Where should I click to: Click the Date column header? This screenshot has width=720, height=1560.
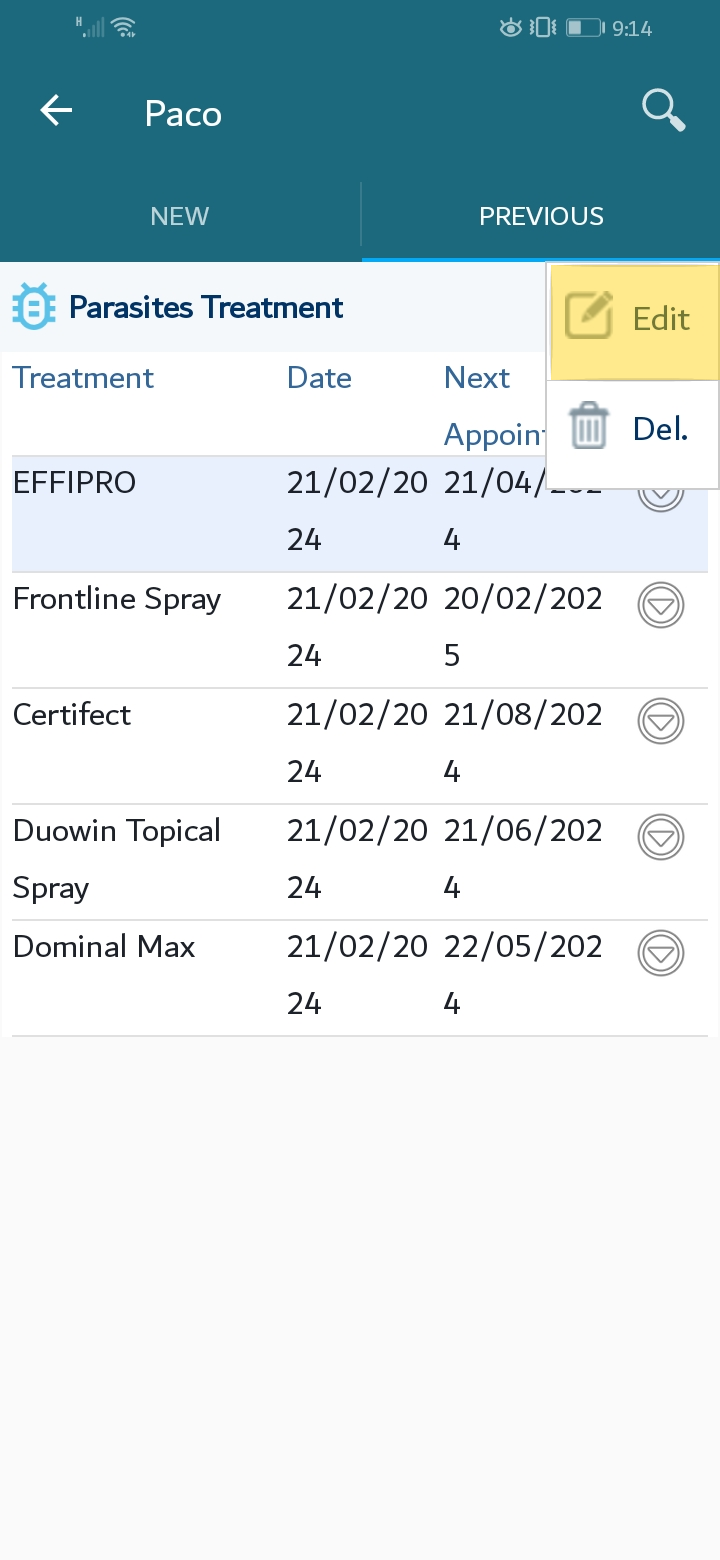[319, 378]
